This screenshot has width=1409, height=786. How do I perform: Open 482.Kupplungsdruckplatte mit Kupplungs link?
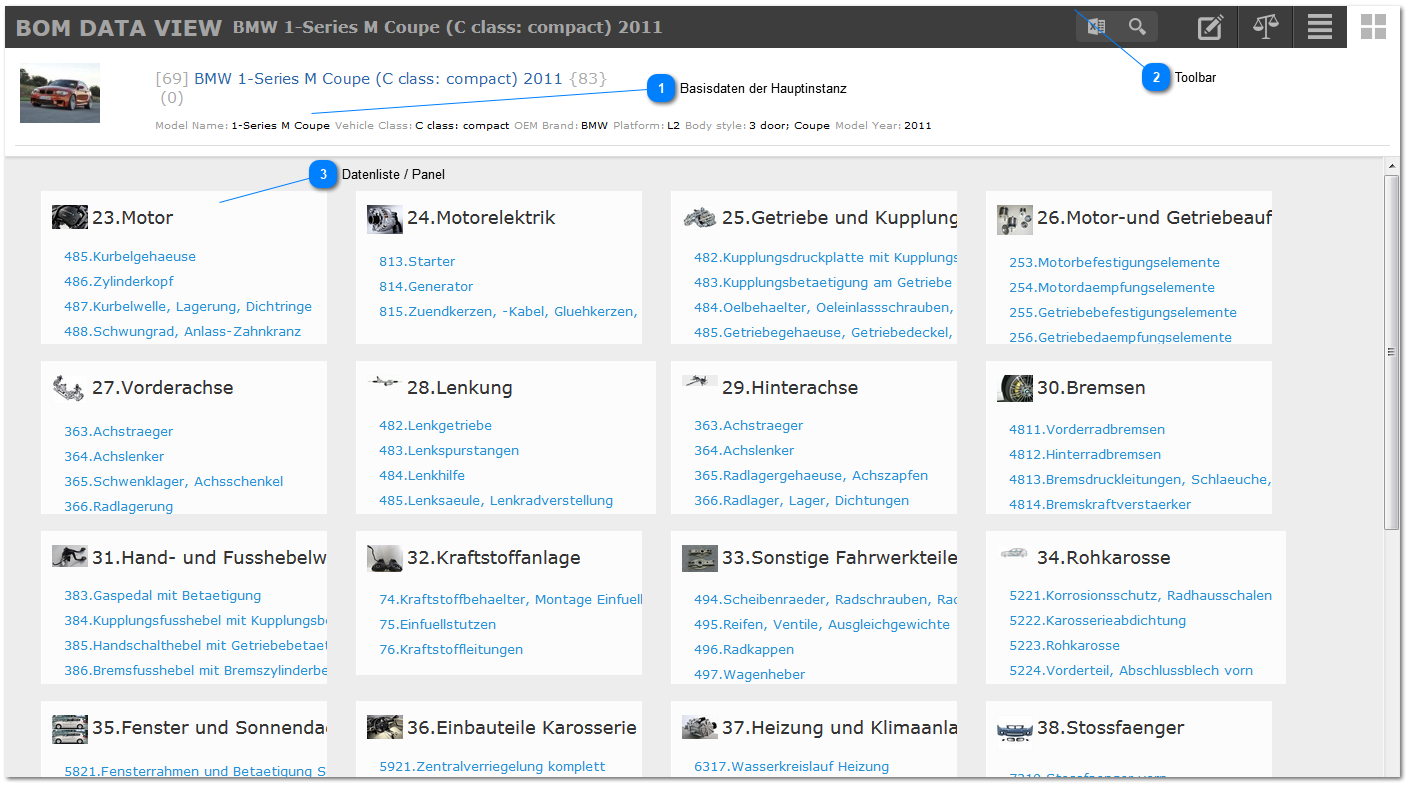coord(826,258)
